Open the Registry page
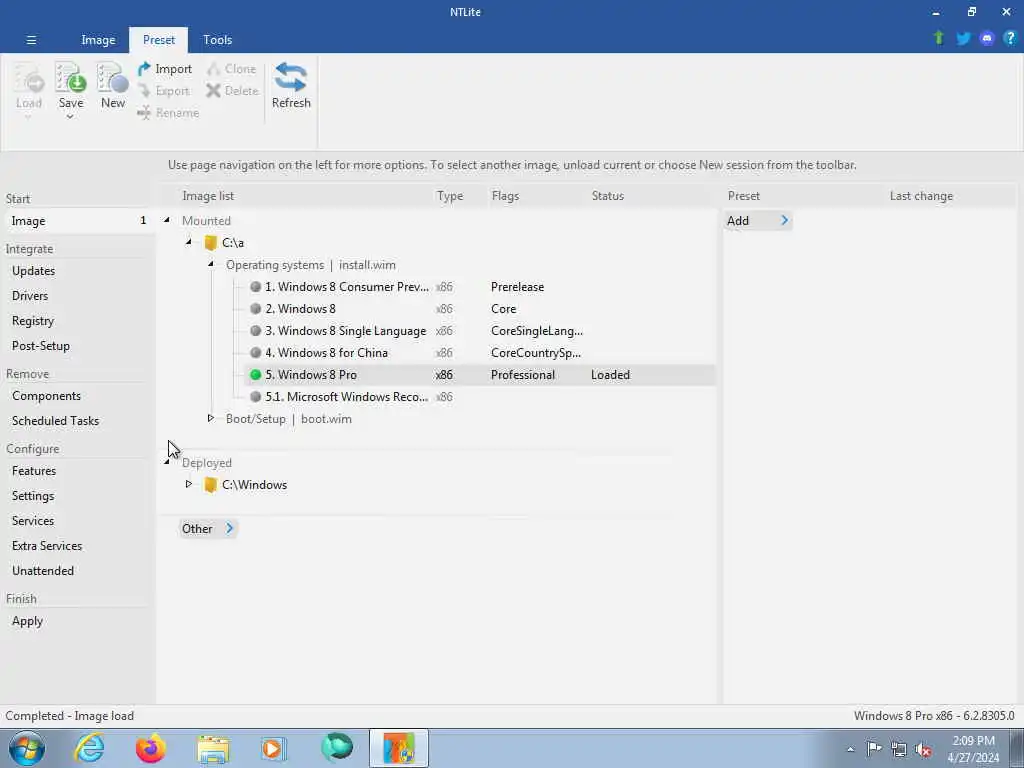 click(33, 321)
